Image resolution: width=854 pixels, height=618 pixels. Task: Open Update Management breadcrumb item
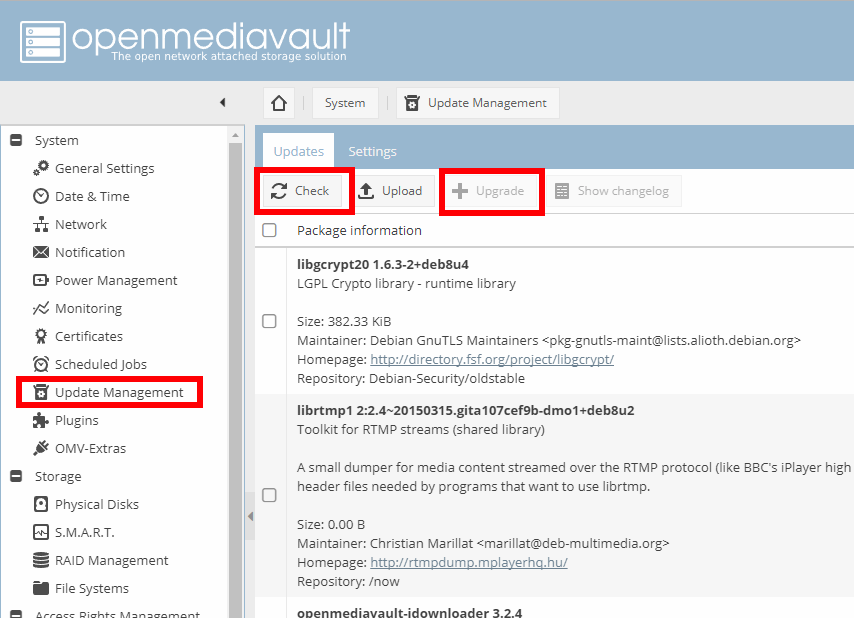tap(478, 103)
